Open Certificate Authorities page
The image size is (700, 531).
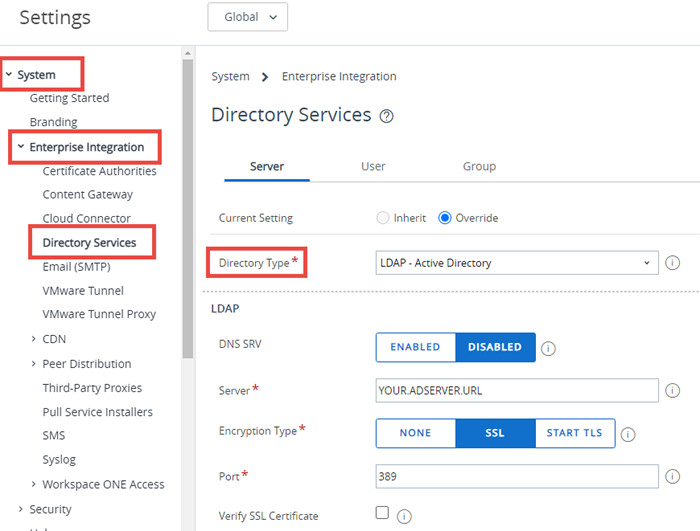100,171
